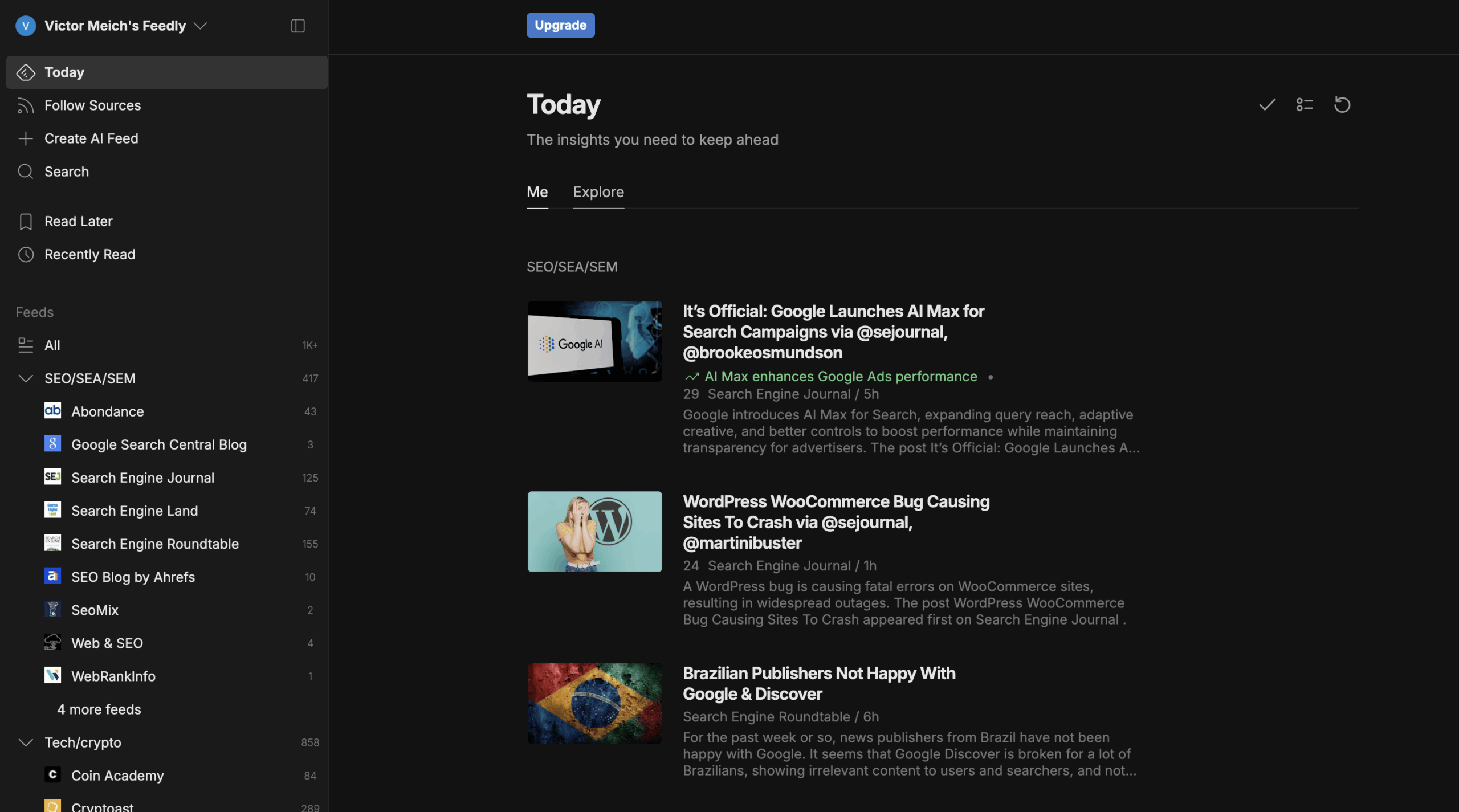This screenshot has width=1459, height=812.
Task: Mark all as read with checkmark icon
Action: click(x=1267, y=105)
